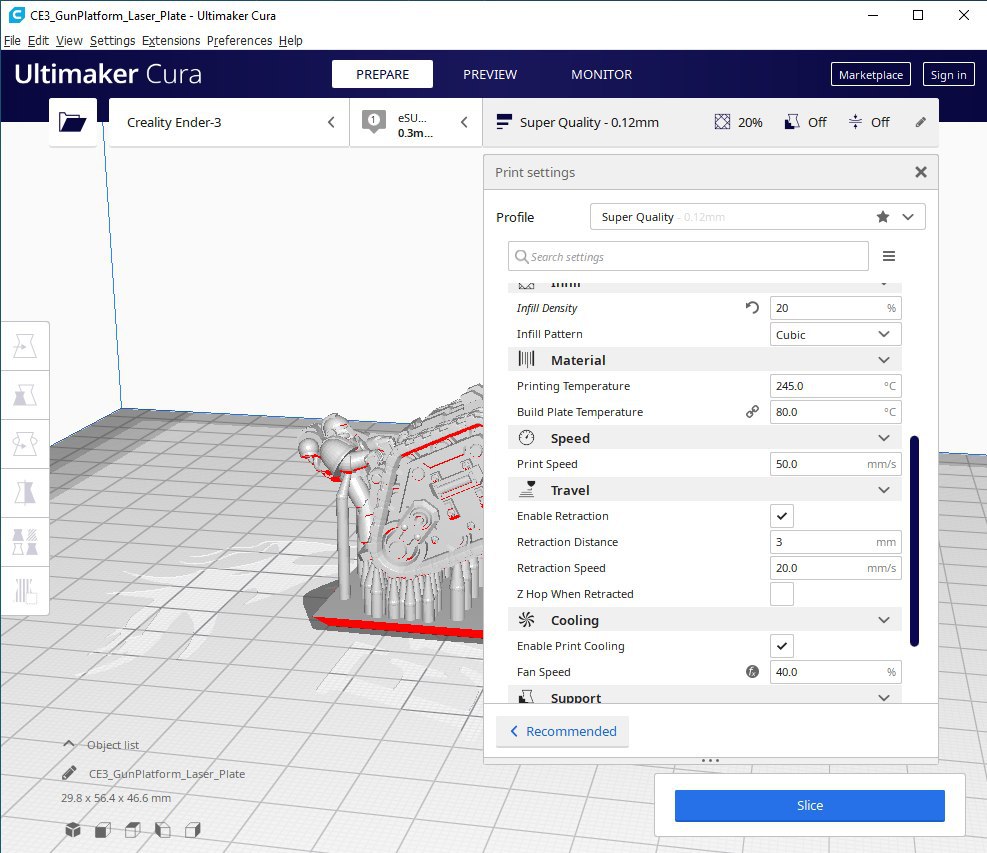The width and height of the screenshot is (987, 853).
Task: Collapse printer selector Creality Ender-3
Action: 229,122
